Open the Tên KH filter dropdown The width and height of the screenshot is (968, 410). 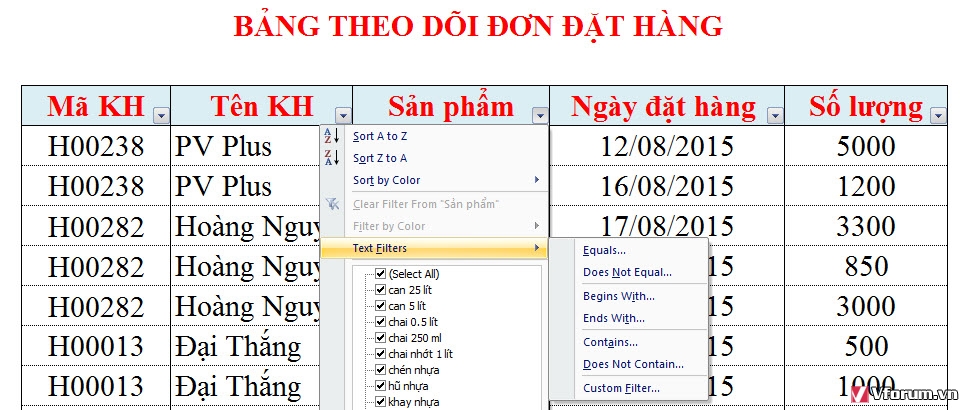tap(343, 115)
